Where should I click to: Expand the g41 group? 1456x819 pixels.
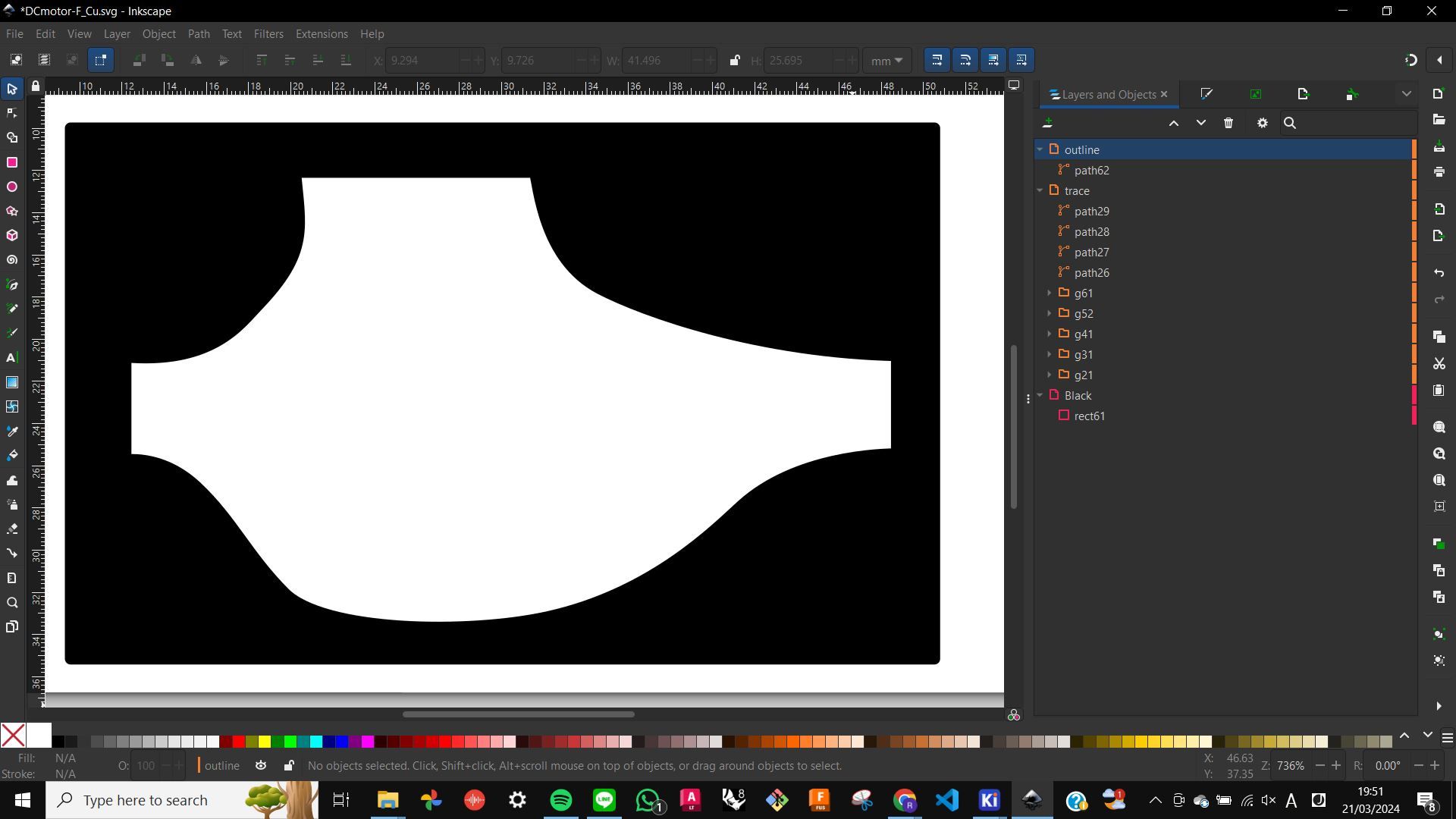[1050, 334]
